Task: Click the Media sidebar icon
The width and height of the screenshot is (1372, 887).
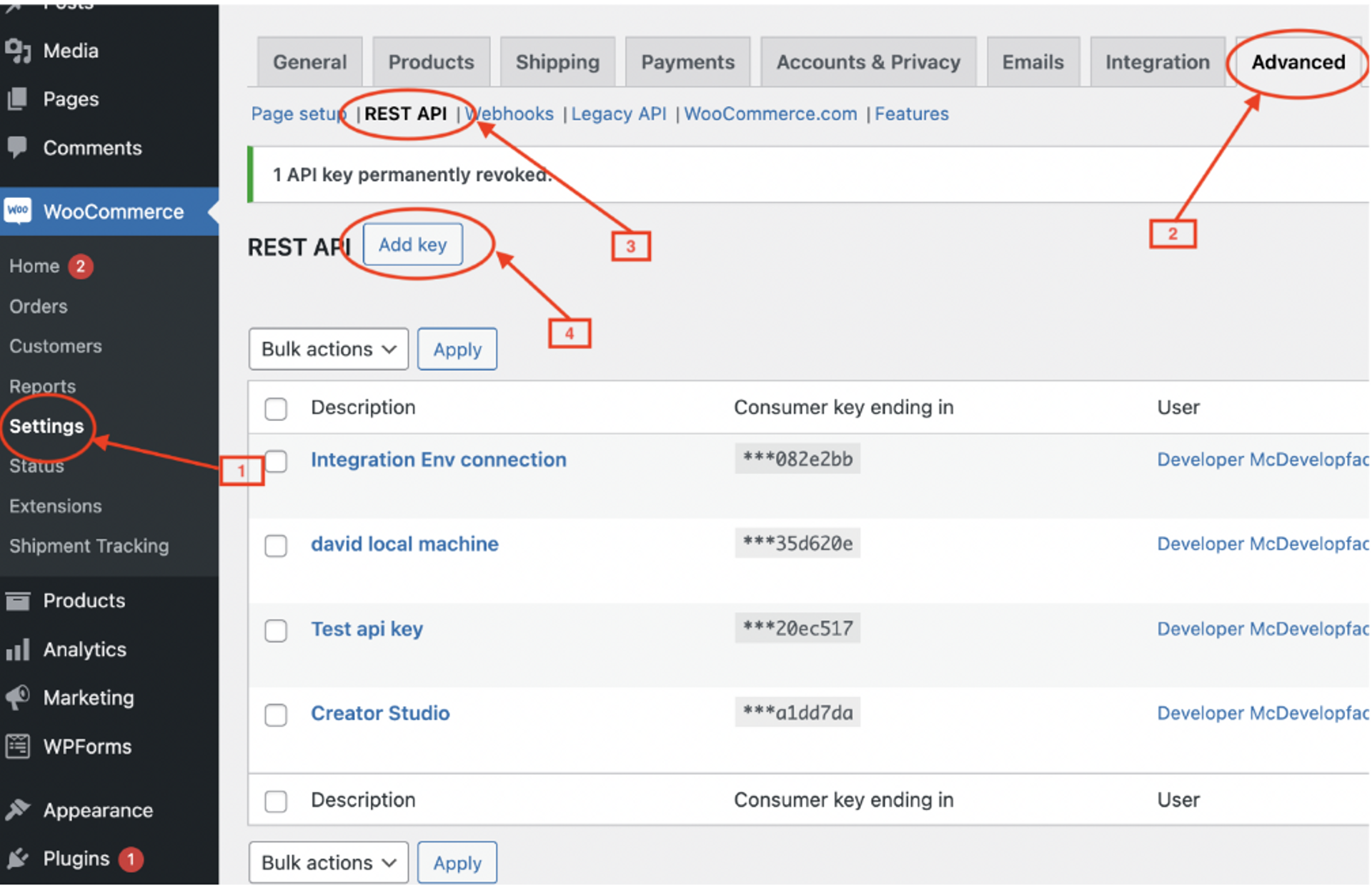Action: tap(18, 51)
